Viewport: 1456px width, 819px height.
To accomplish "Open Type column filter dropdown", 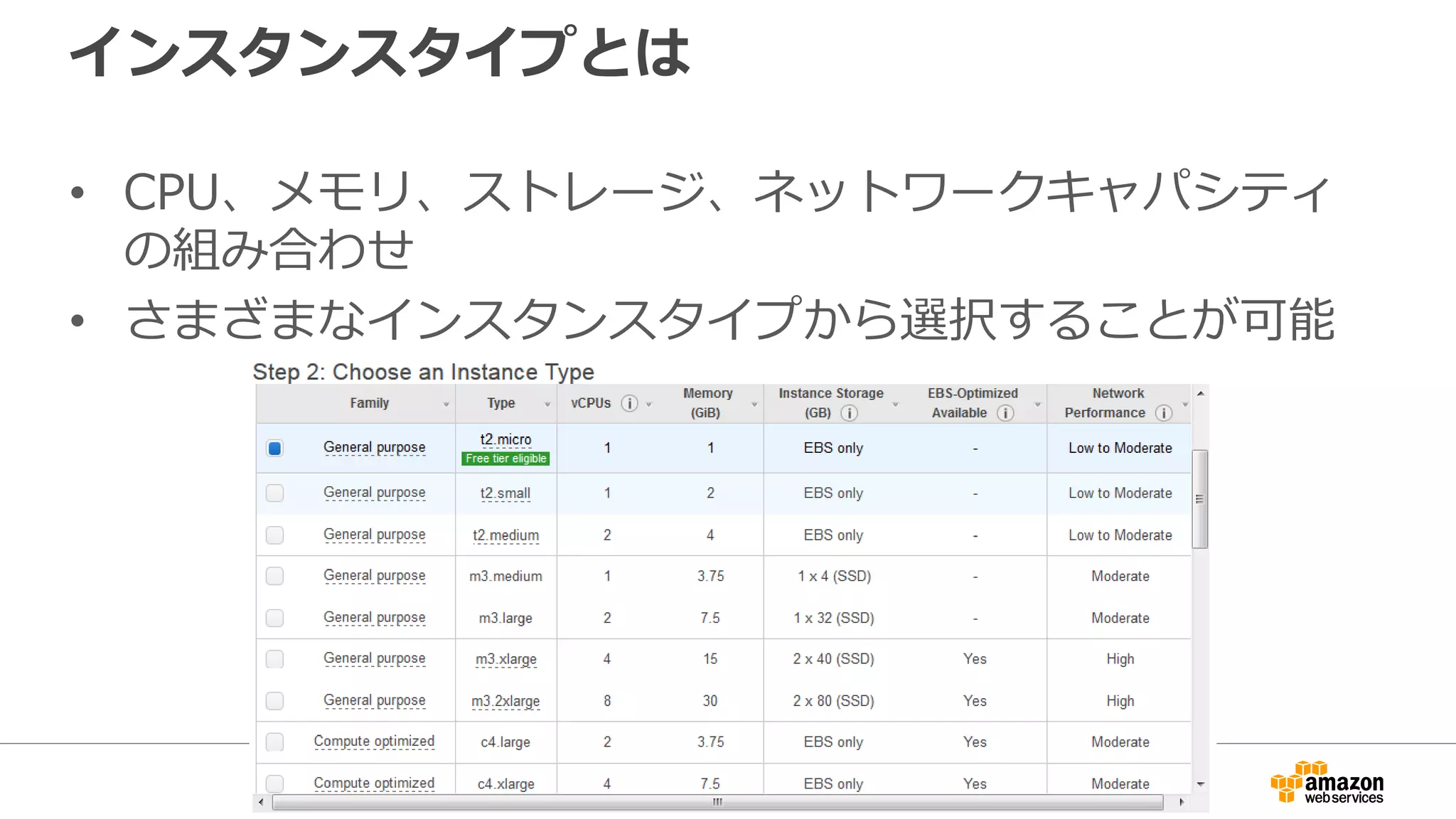I will point(547,405).
